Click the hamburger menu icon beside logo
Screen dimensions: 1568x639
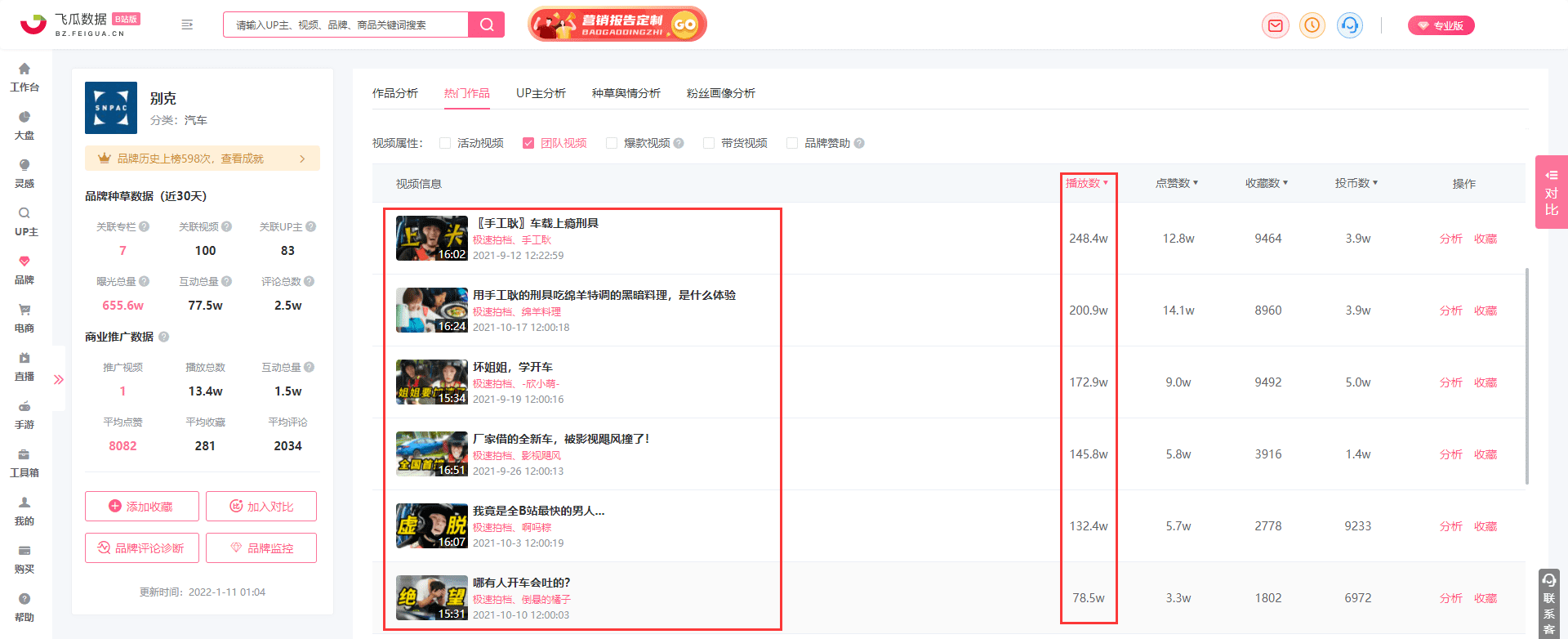tap(187, 25)
